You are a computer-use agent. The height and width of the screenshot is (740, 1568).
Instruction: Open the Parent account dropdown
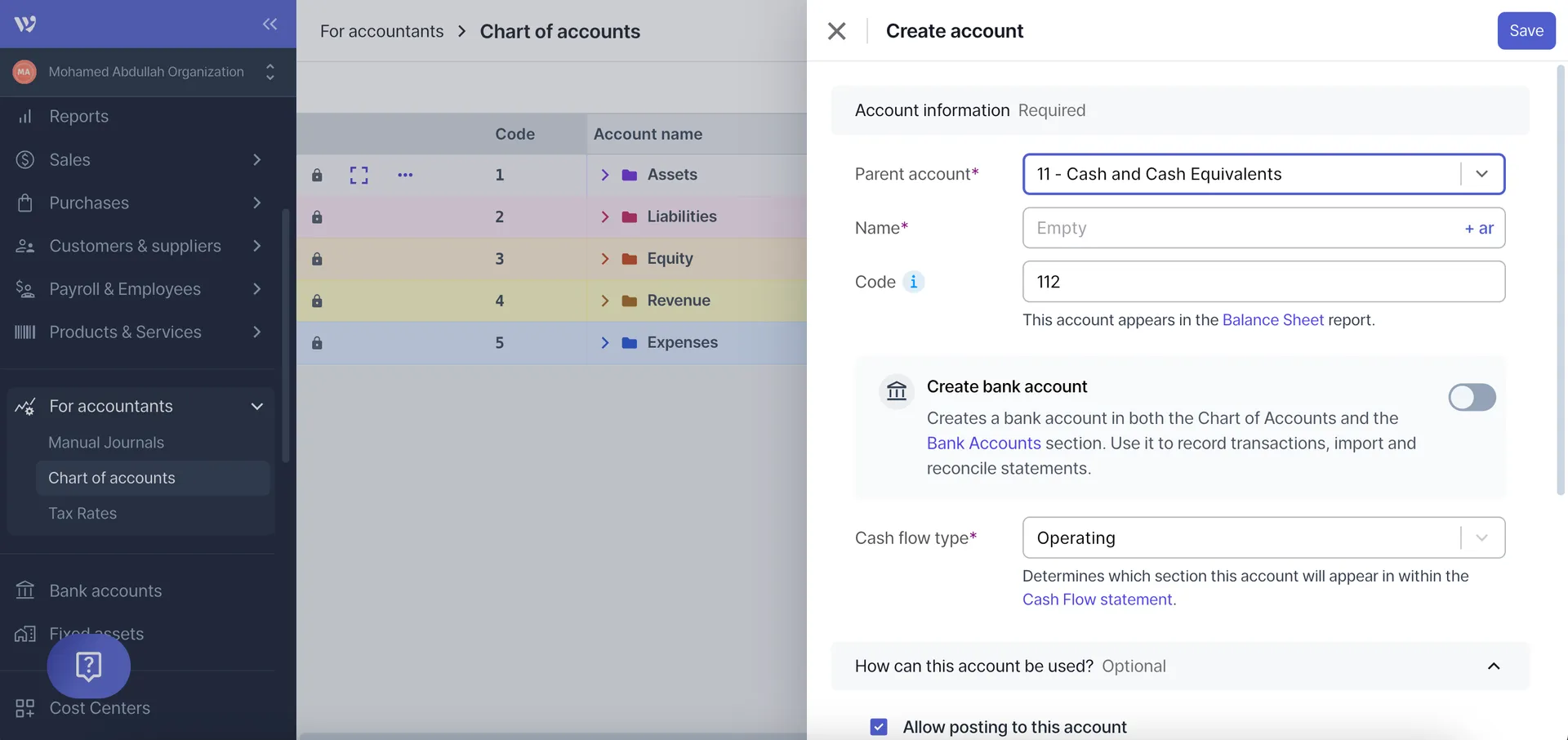point(1482,174)
